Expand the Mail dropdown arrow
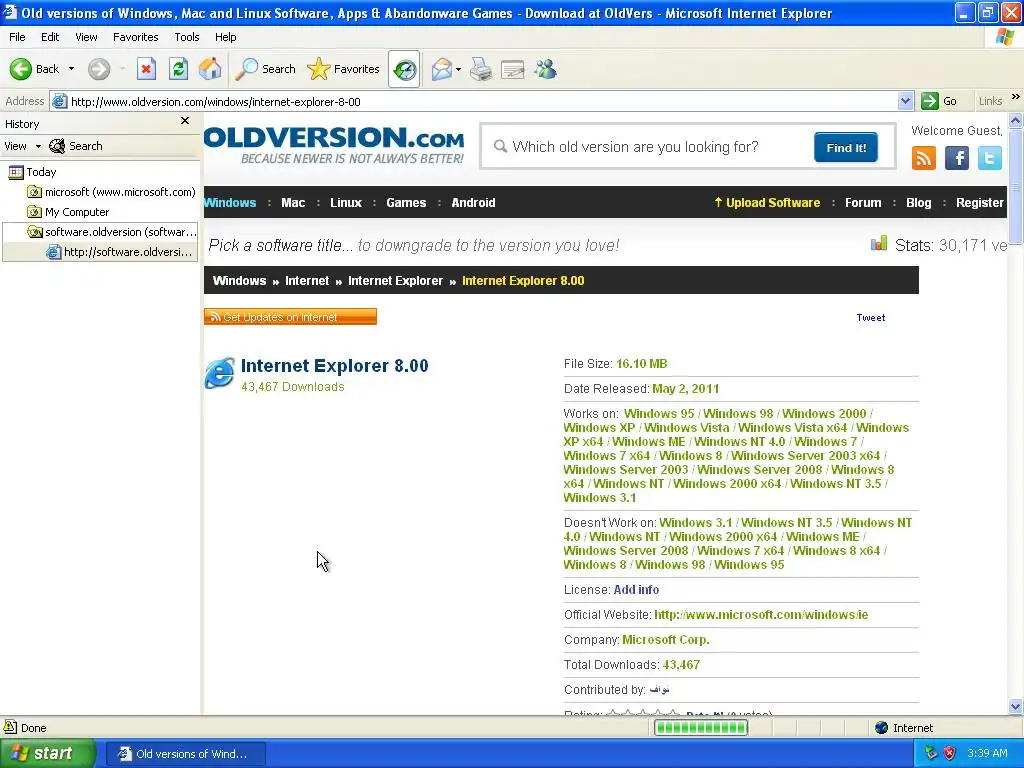Screen dimensions: 1024x768 click(x=458, y=69)
